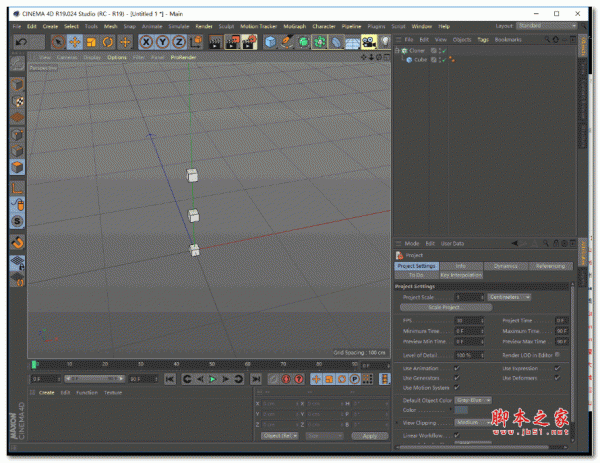Click the green timeline playhead marker
The height and width of the screenshot is (463, 600).
[x=34, y=365]
